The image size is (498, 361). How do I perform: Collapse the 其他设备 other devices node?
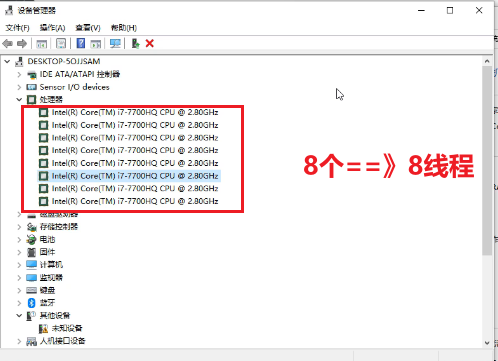coord(19,315)
